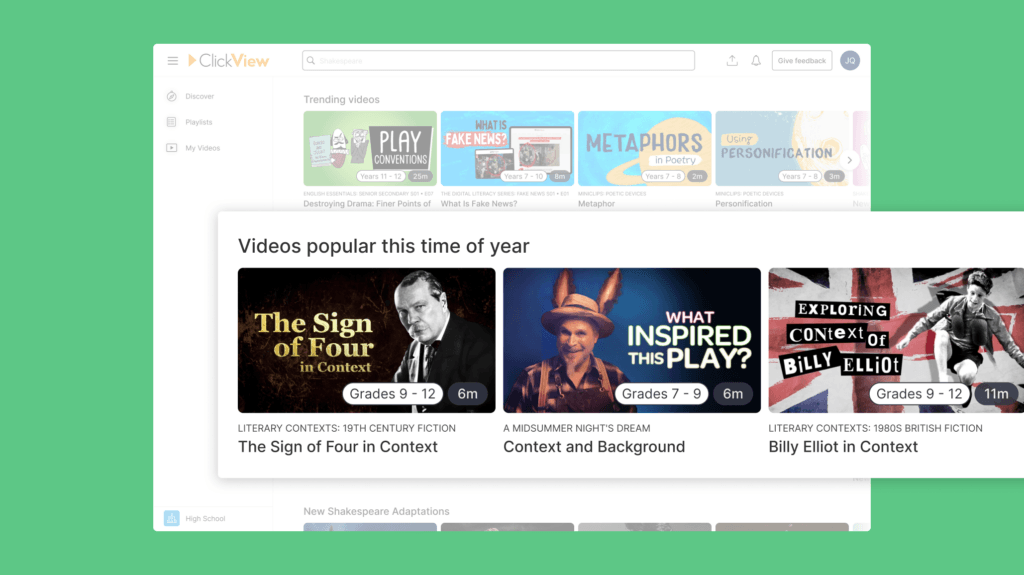Screen dimensions: 1024x575
Task: Open the Billy Elliot in Context title
Action: pos(843,447)
